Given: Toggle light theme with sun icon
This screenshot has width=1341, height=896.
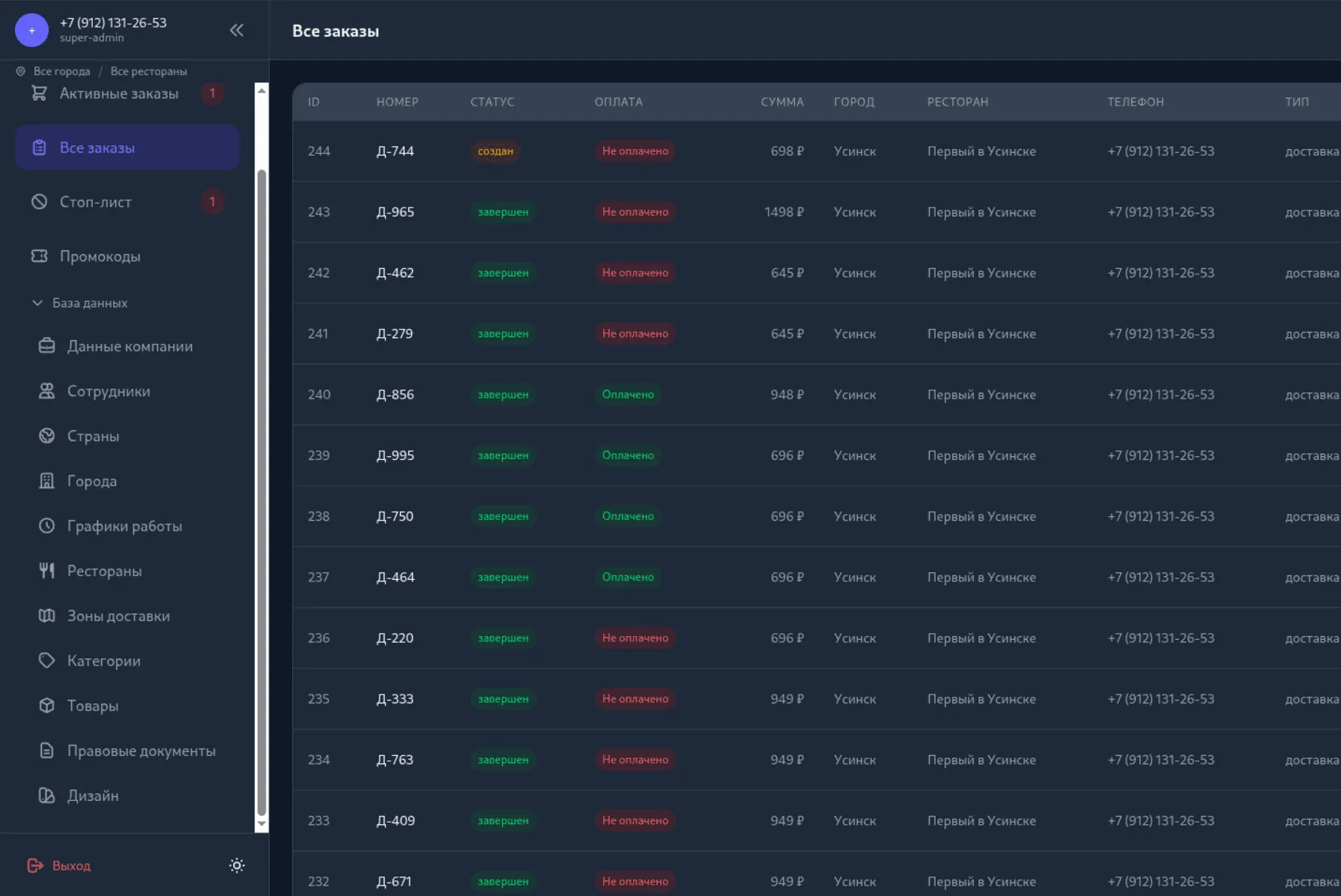Looking at the screenshot, I should coord(237,865).
